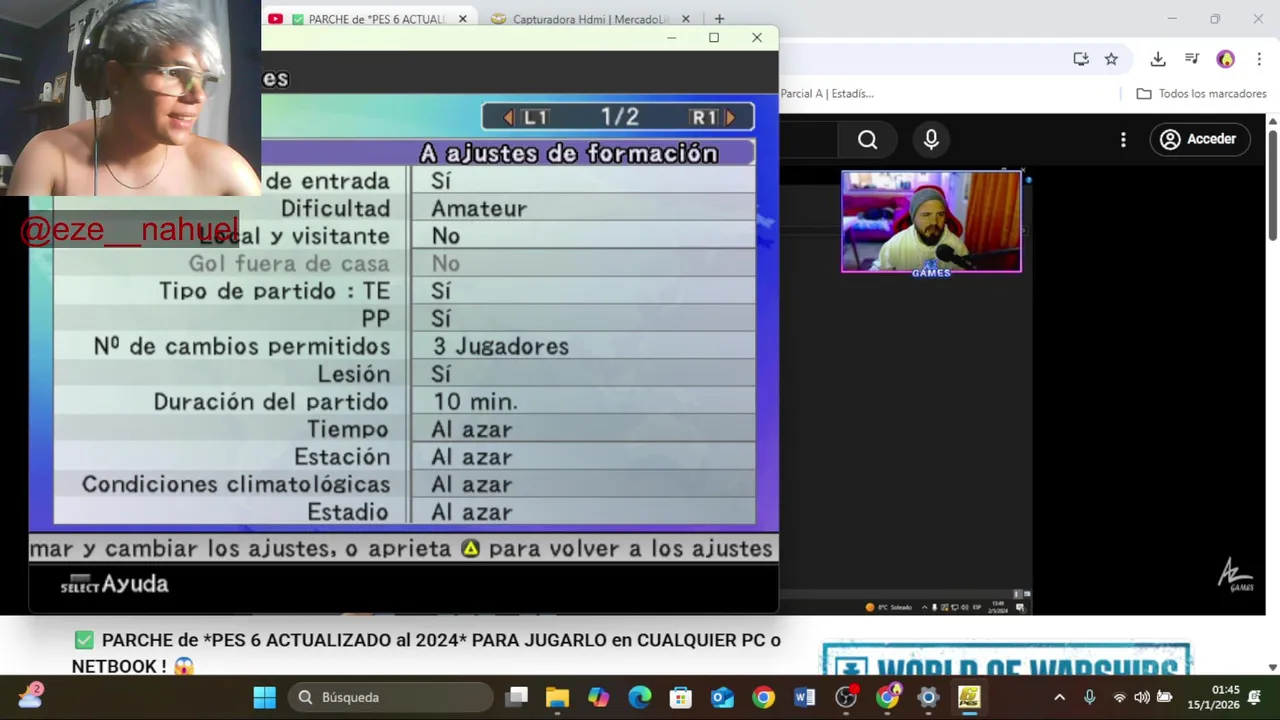The image size is (1280, 720).
Task: Install app icon in Chrome address bar
Action: [1081, 59]
